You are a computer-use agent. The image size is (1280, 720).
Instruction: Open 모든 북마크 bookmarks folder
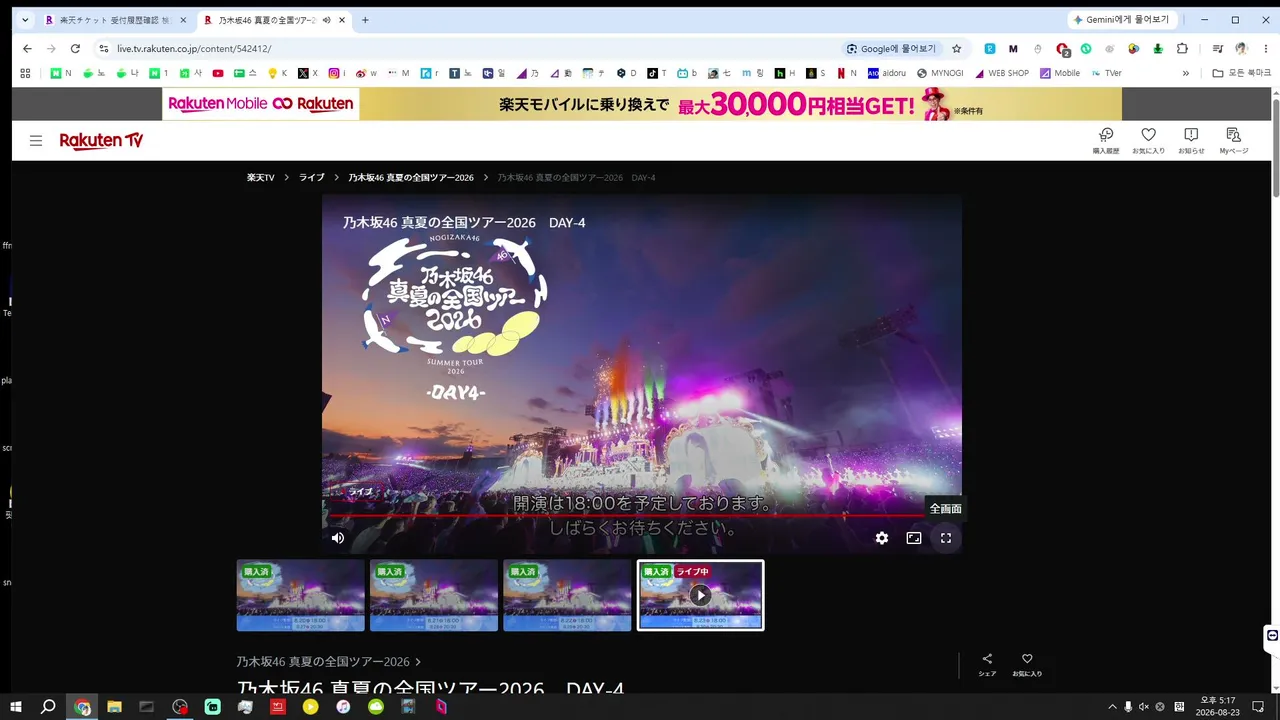pos(1242,73)
